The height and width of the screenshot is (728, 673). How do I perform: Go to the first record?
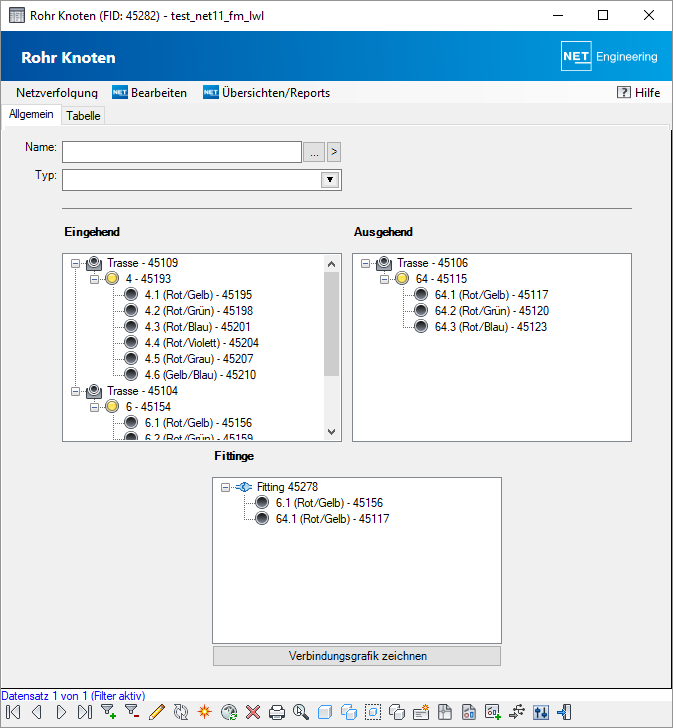[x=14, y=713]
